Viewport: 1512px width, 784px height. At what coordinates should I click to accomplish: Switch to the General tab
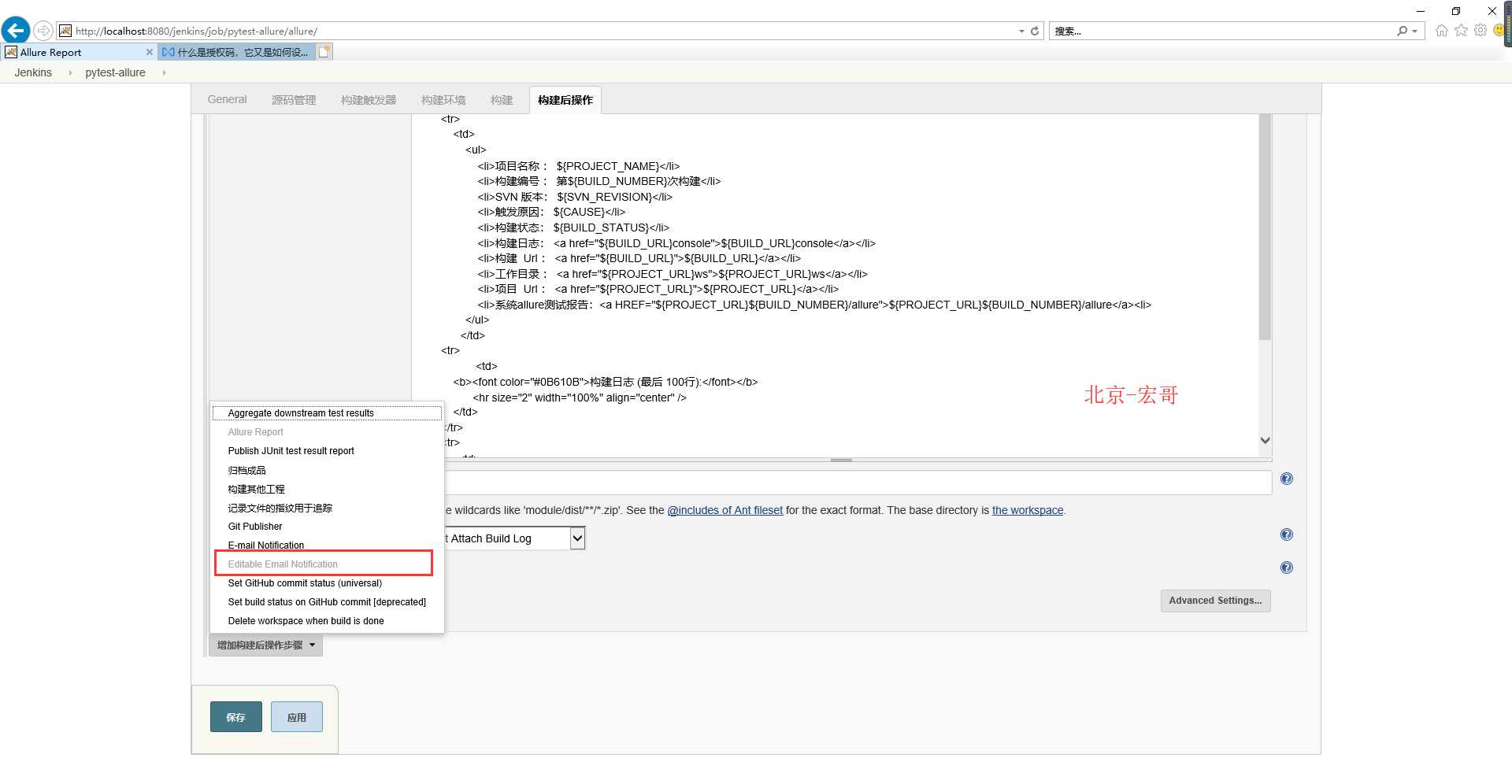click(x=227, y=99)
